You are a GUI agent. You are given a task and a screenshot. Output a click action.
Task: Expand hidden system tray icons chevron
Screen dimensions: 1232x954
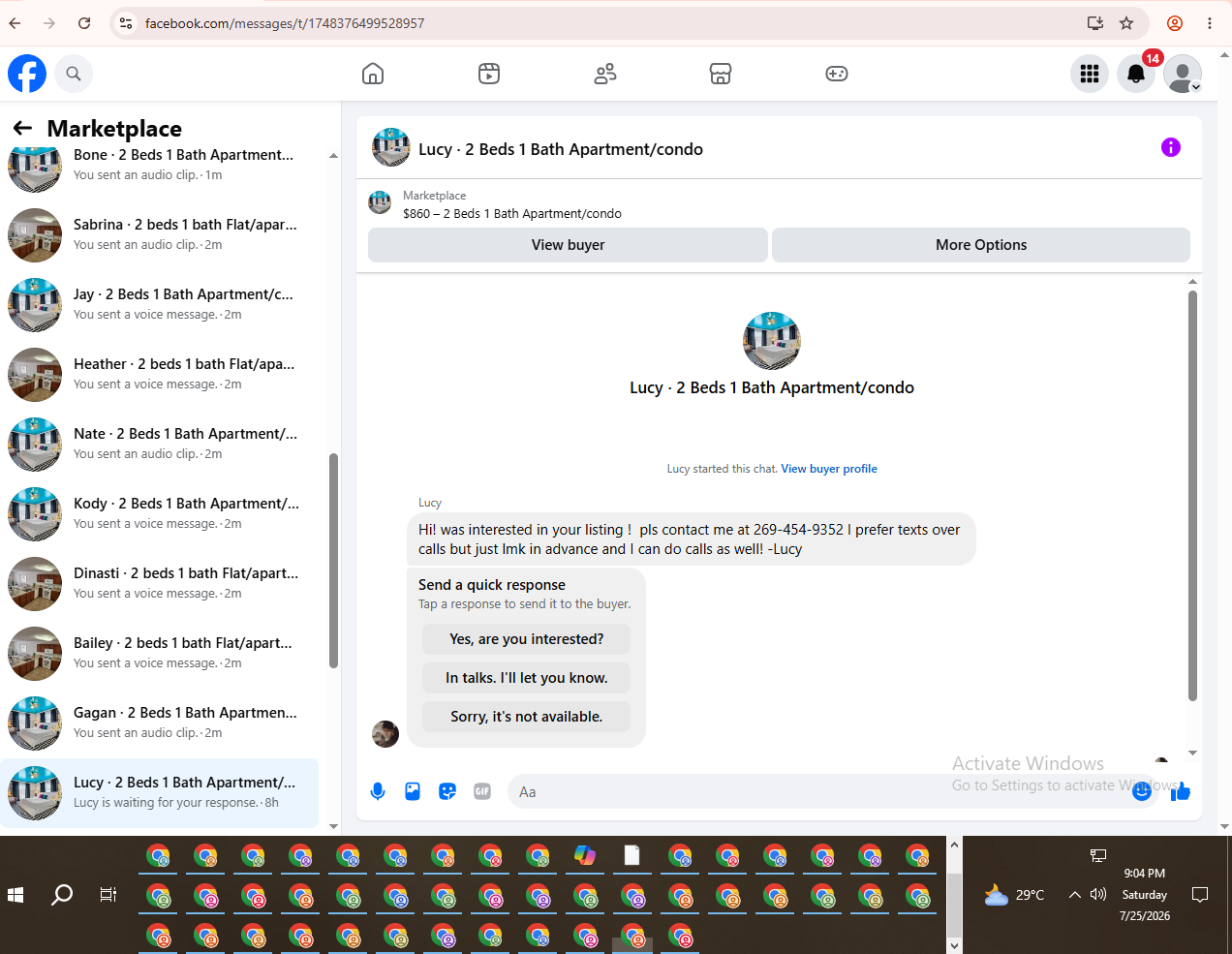pyautogui.click(x=1074, y=895)
